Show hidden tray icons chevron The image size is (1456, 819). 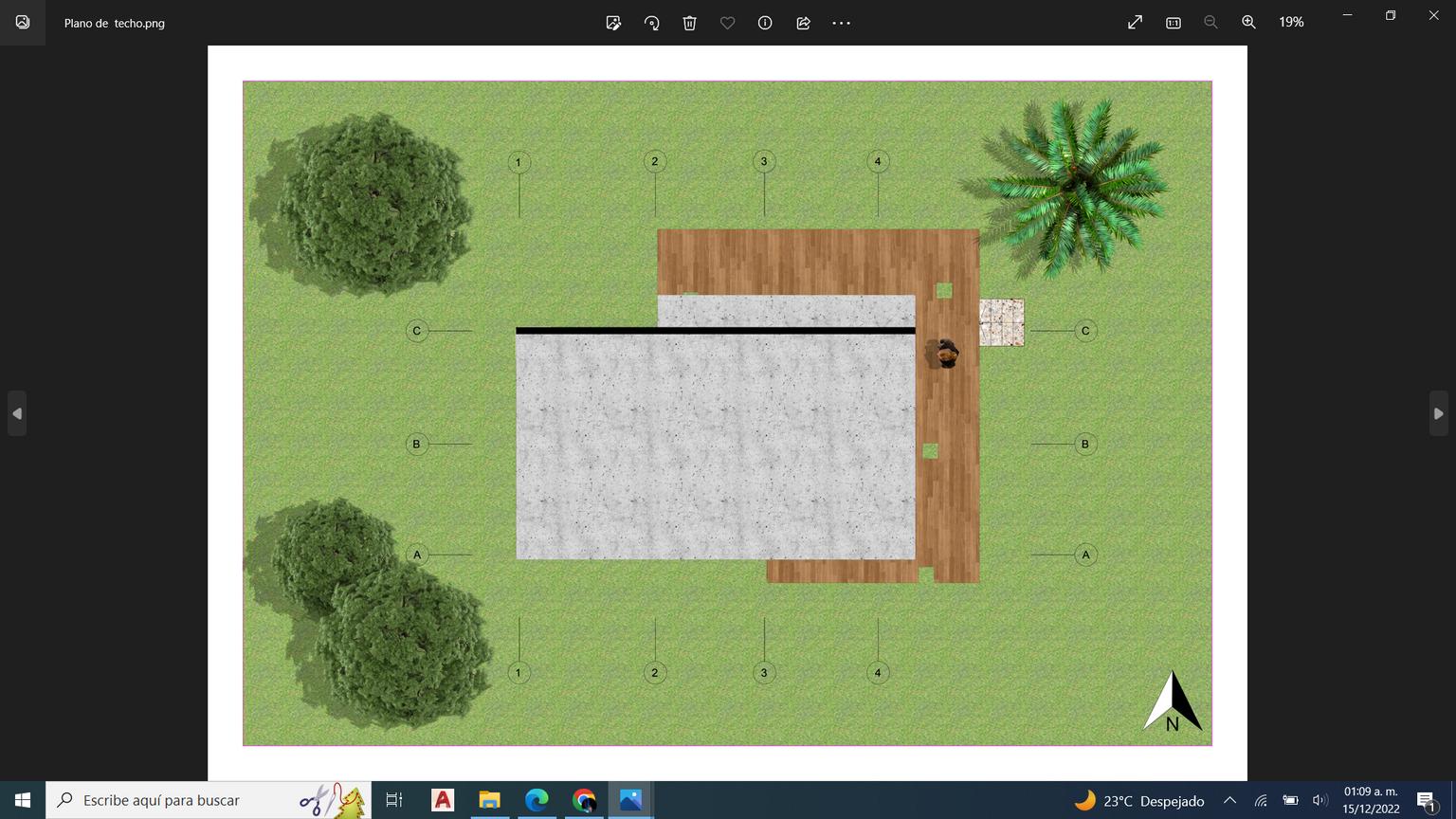click(1229, 801)
